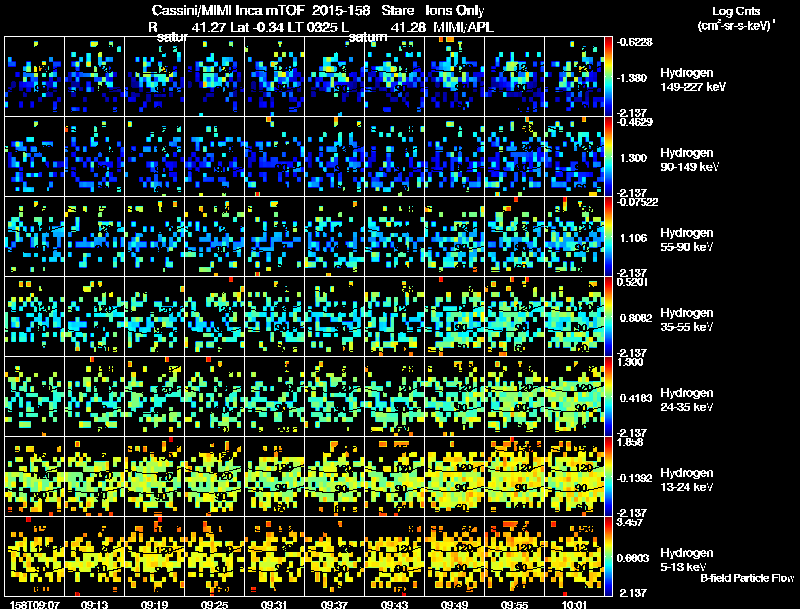800x609 pixels.
Task: Select the 'Hydrogen 5-13 keV' row label
Action: pyautogui.click(x=687, y=560)
